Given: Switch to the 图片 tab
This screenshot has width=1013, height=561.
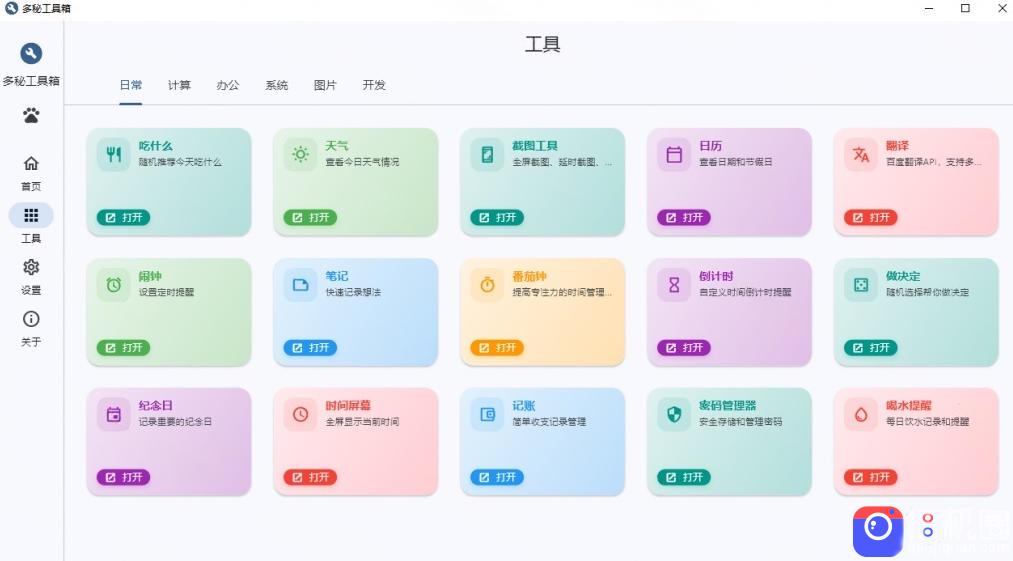Looking at the screenshot, I should tap(325, 85).
